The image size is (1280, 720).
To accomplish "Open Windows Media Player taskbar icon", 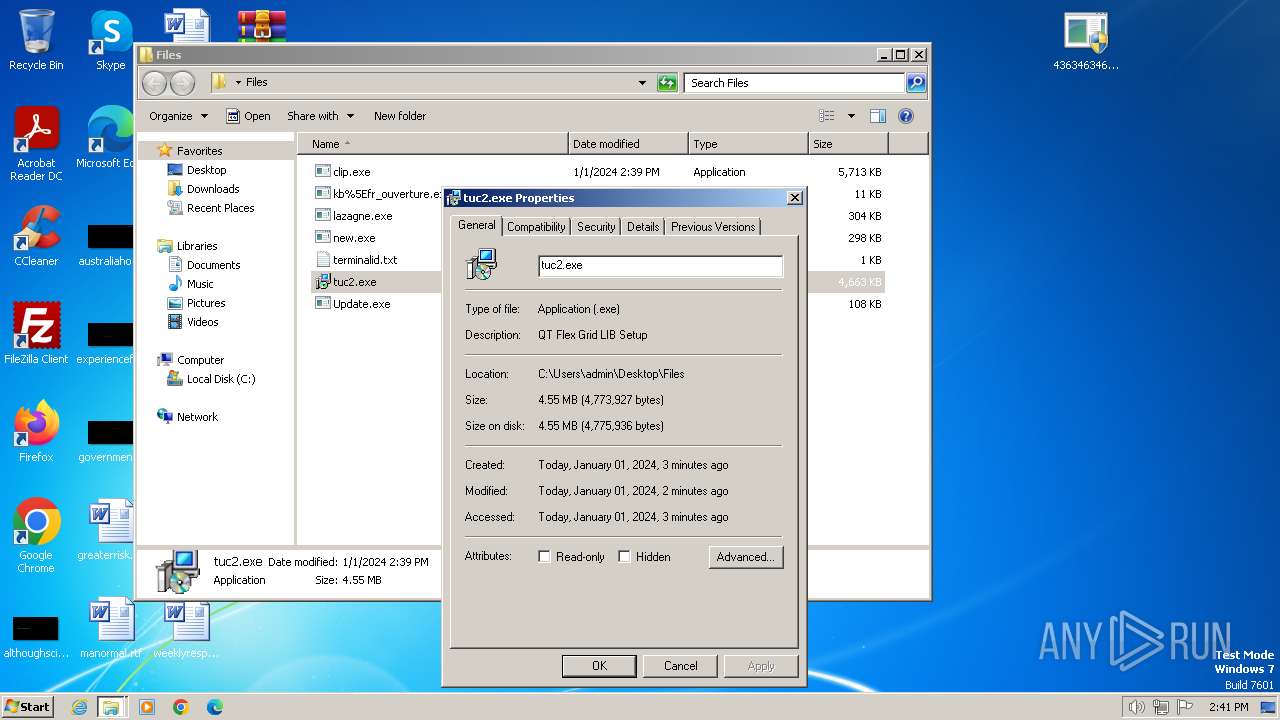I will click(x=147, y=707).
